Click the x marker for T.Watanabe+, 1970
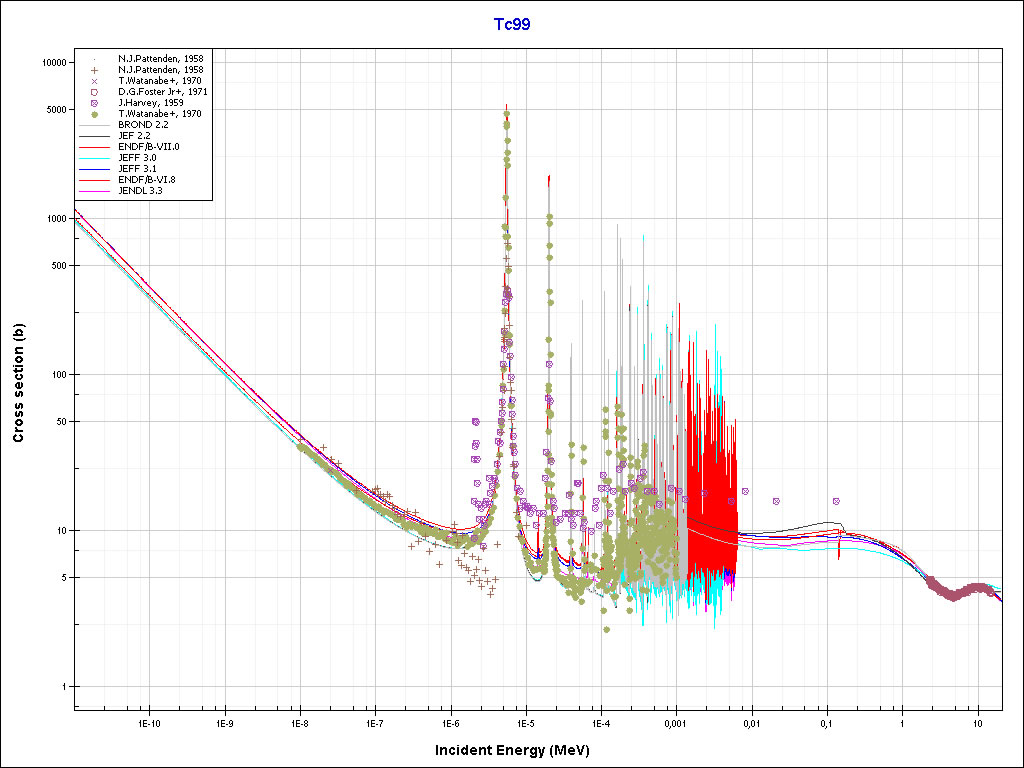The width and height of the screenshot is (1024, 768). coord(94,81)
